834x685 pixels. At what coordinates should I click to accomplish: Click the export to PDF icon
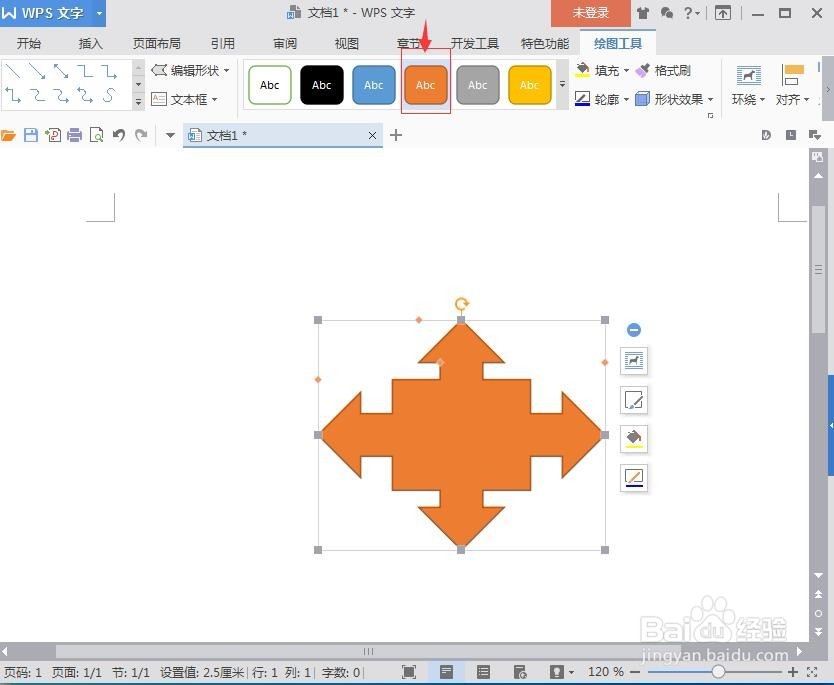pyautogui.click(x=53, y=135)
